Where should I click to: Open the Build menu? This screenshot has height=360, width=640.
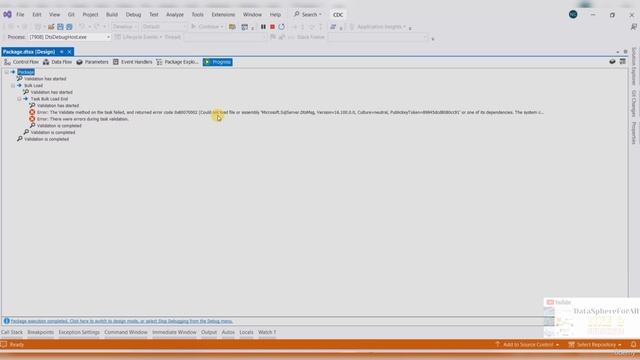click(112, 14)
